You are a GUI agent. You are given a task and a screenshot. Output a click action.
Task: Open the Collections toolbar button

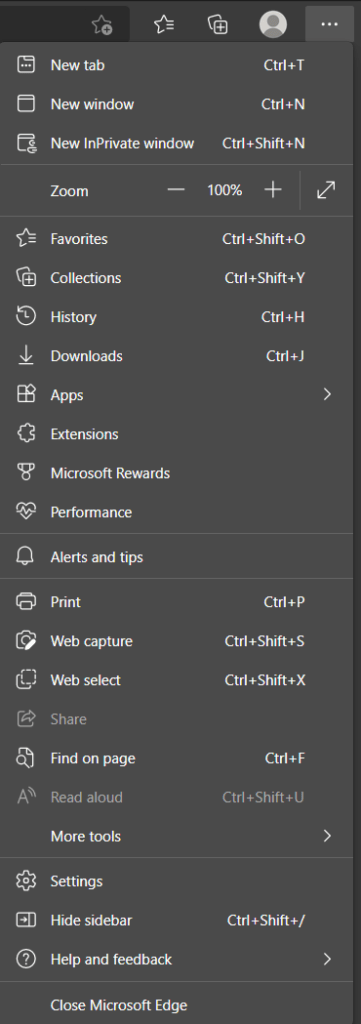pyautogui.click(x=218, y=25)
